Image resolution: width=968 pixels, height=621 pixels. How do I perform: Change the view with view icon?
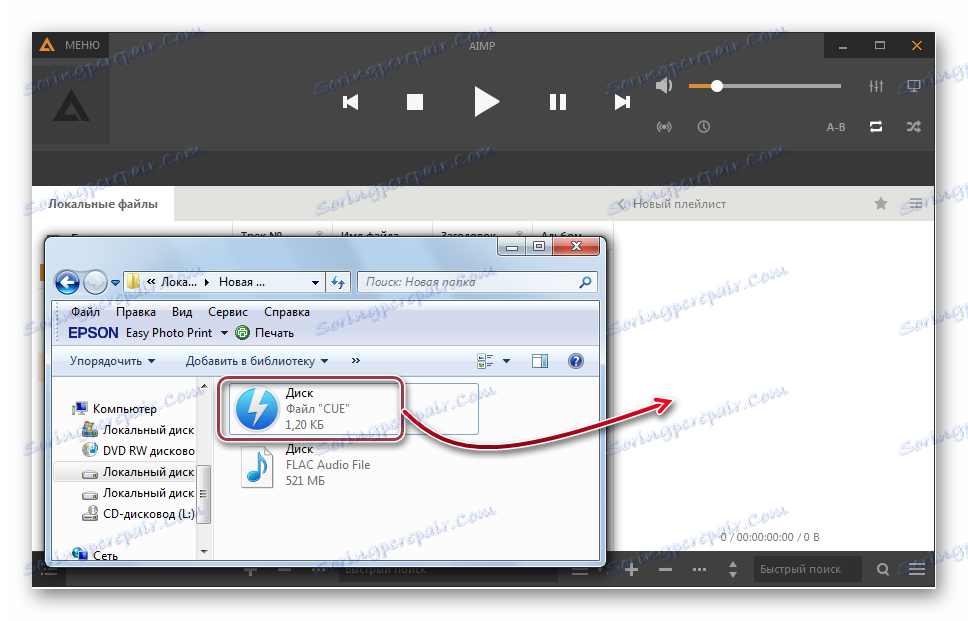(x=485, y=361)
